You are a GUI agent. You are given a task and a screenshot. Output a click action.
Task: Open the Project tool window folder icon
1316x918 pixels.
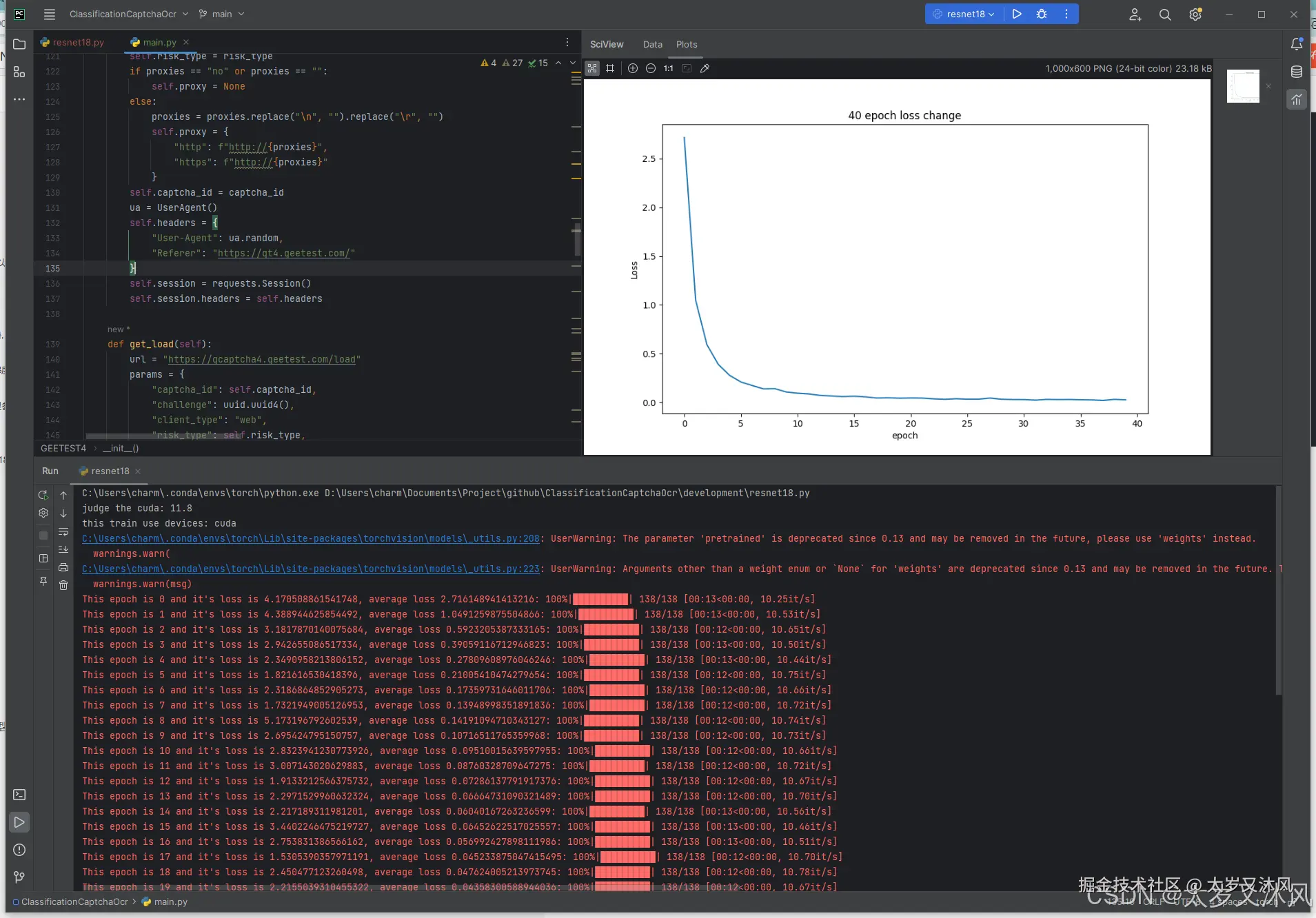19,44
